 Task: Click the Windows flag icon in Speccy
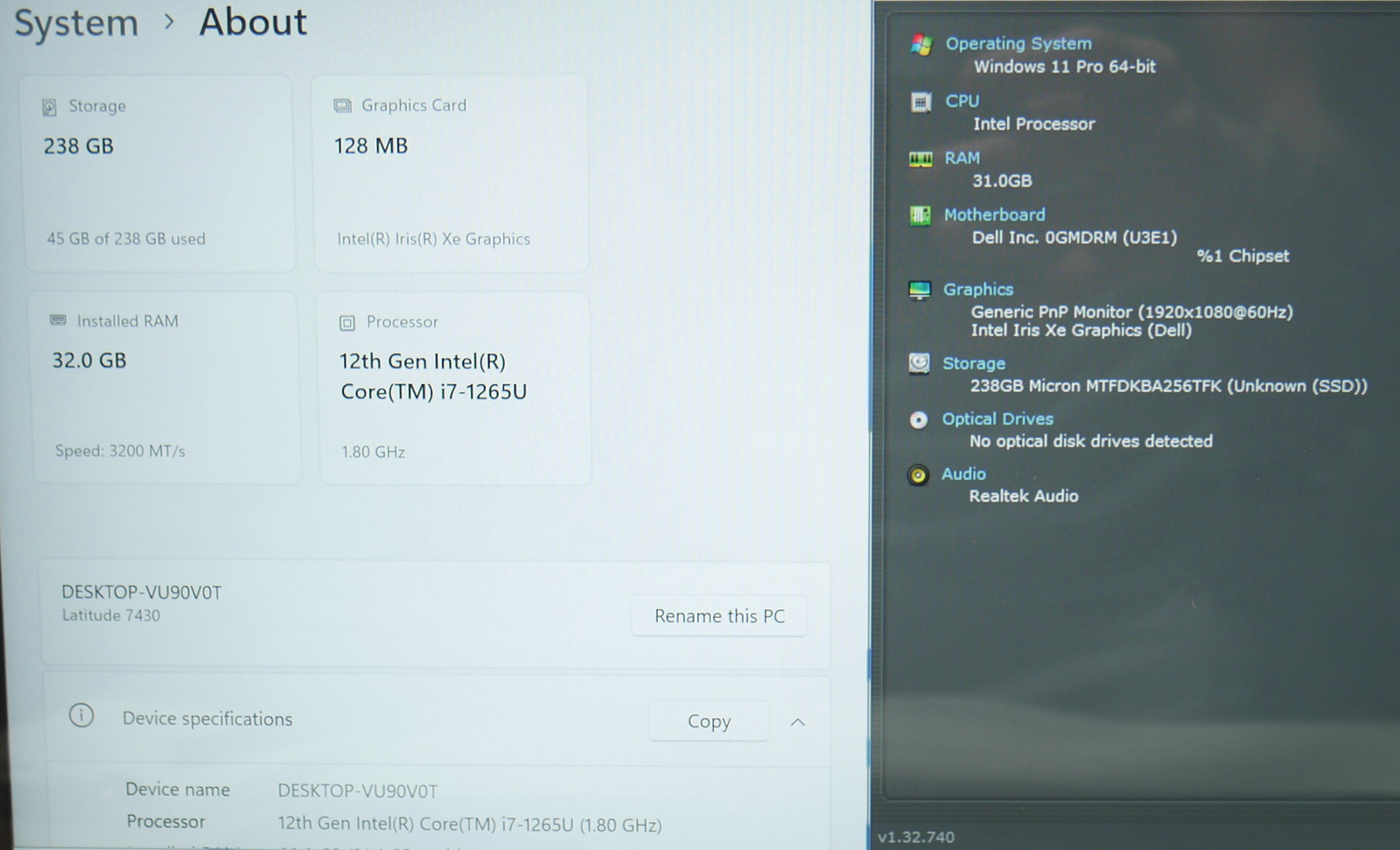(921, 44)
